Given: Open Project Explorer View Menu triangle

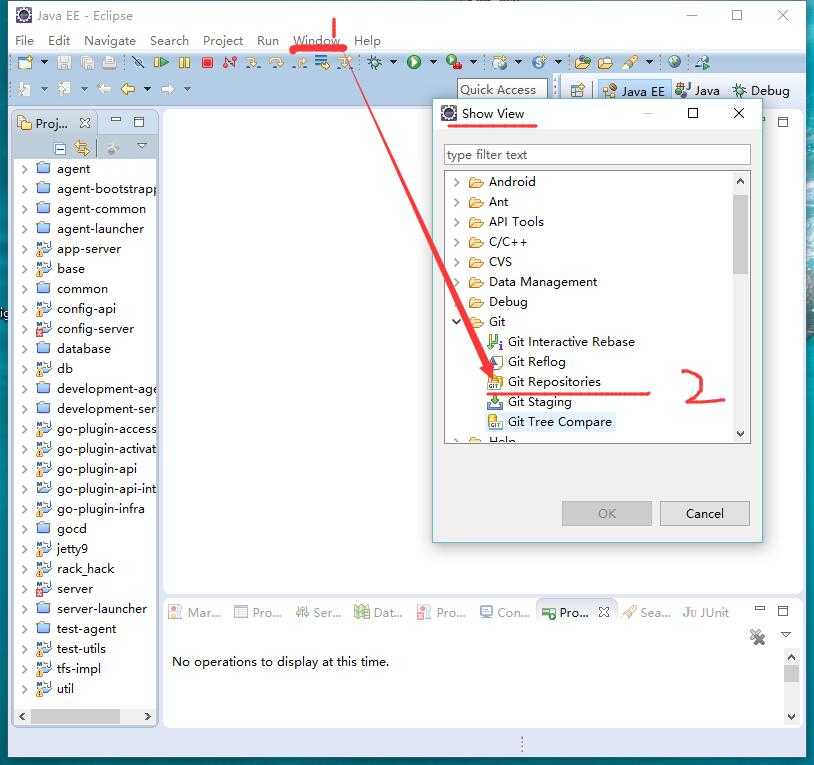Looking at the screenshot, I should pos(142,146).
